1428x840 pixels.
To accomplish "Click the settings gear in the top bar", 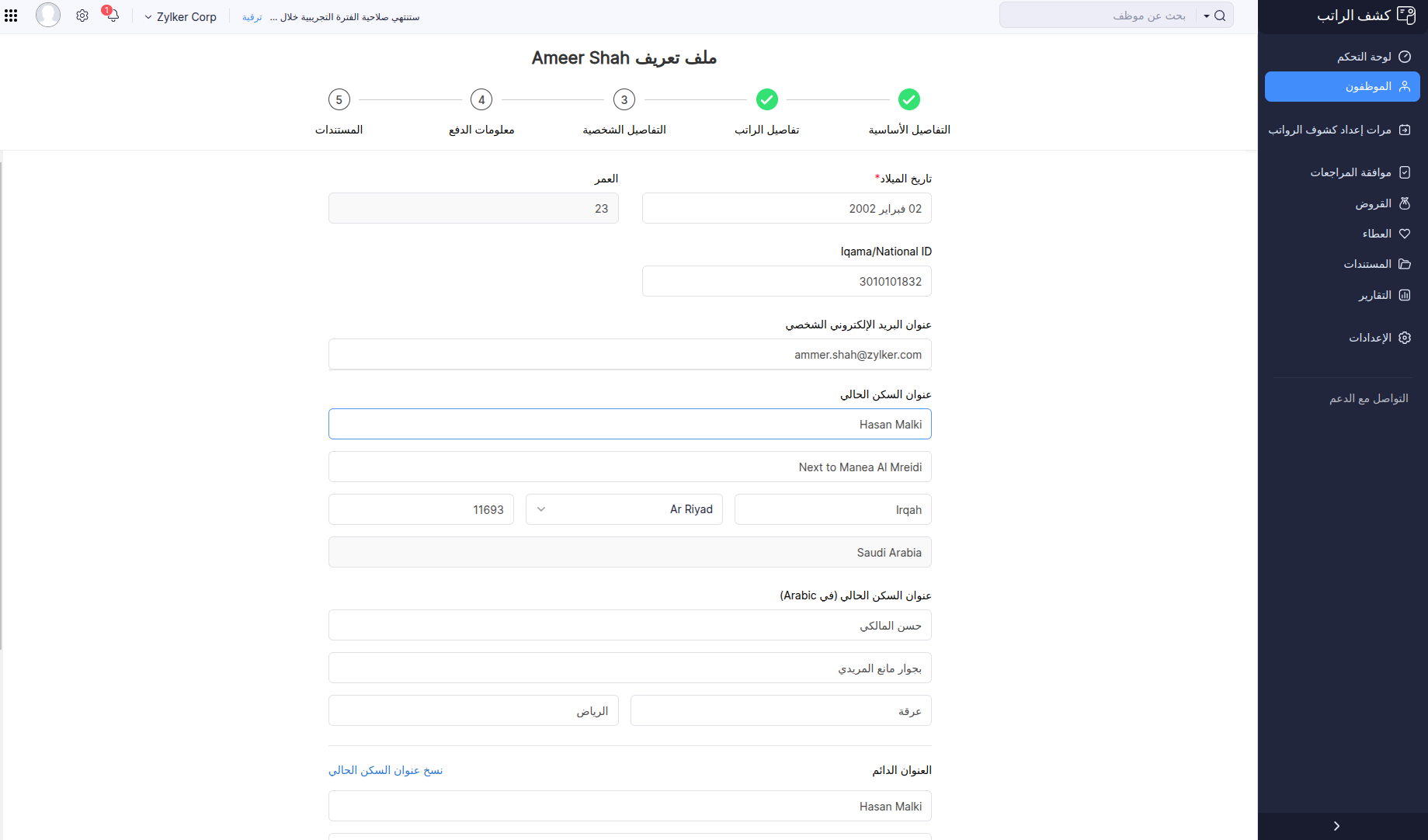I will pos(82,15).
